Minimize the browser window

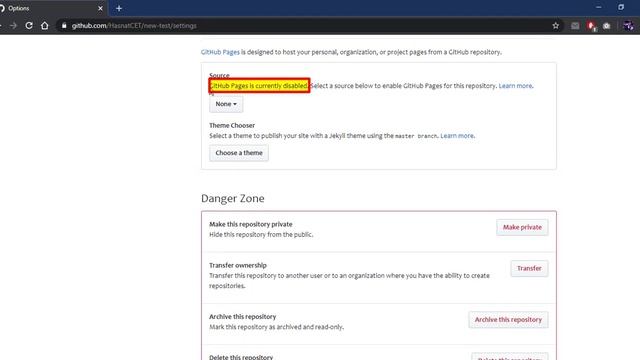(x=598, y=7)
